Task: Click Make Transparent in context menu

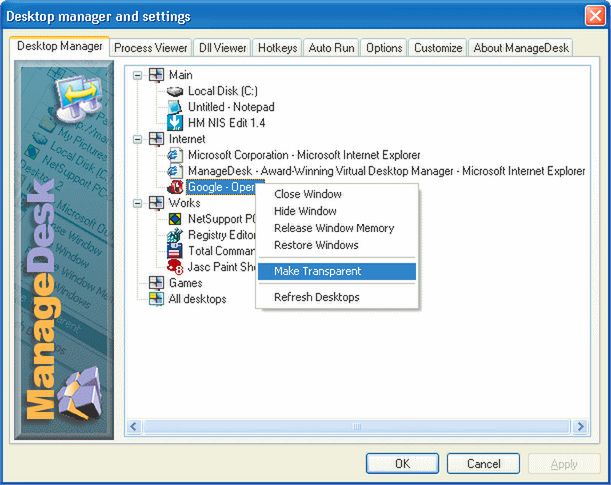Action: tap(337, 271)
